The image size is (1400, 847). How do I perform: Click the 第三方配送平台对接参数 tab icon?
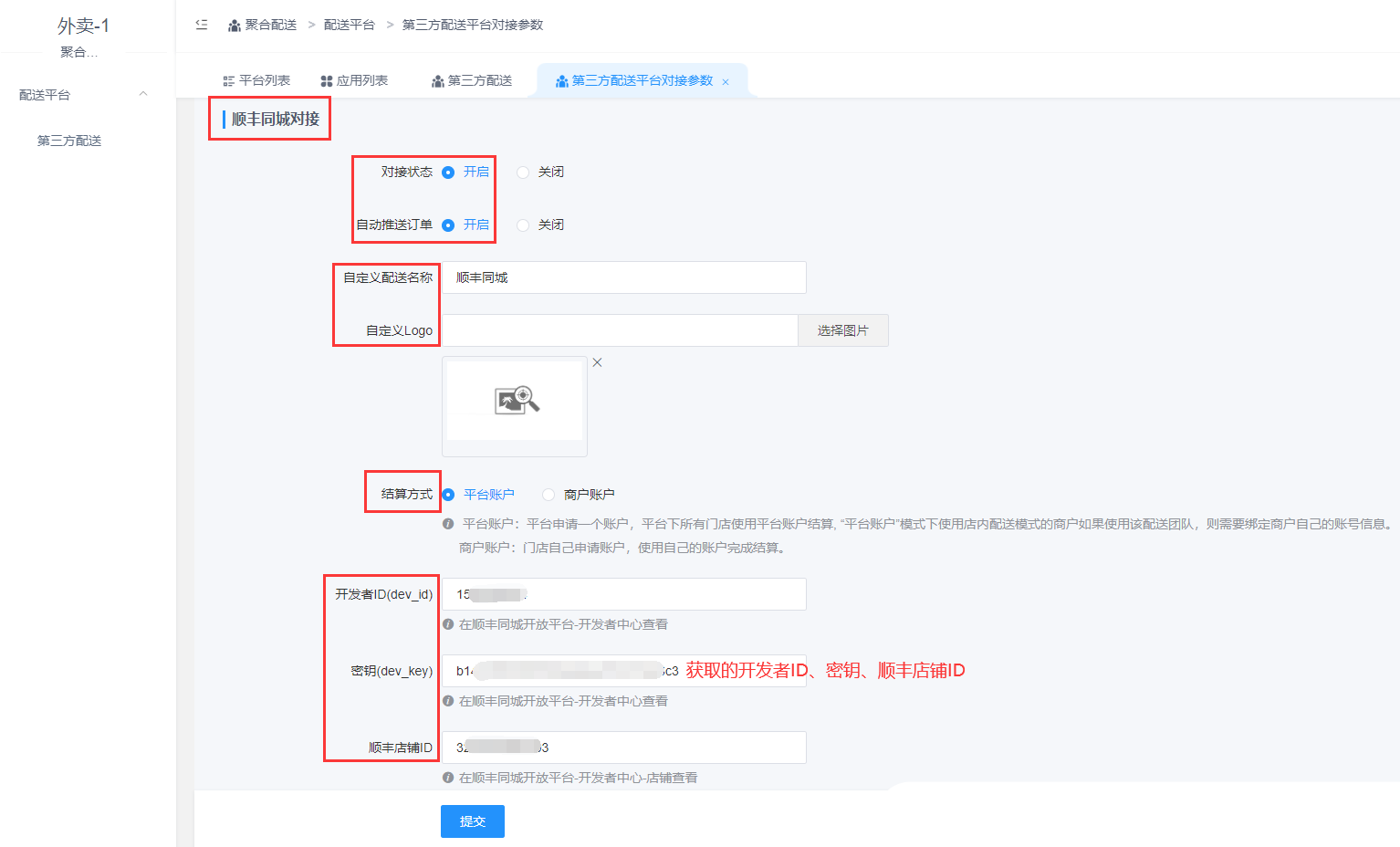tap(562, 81)
